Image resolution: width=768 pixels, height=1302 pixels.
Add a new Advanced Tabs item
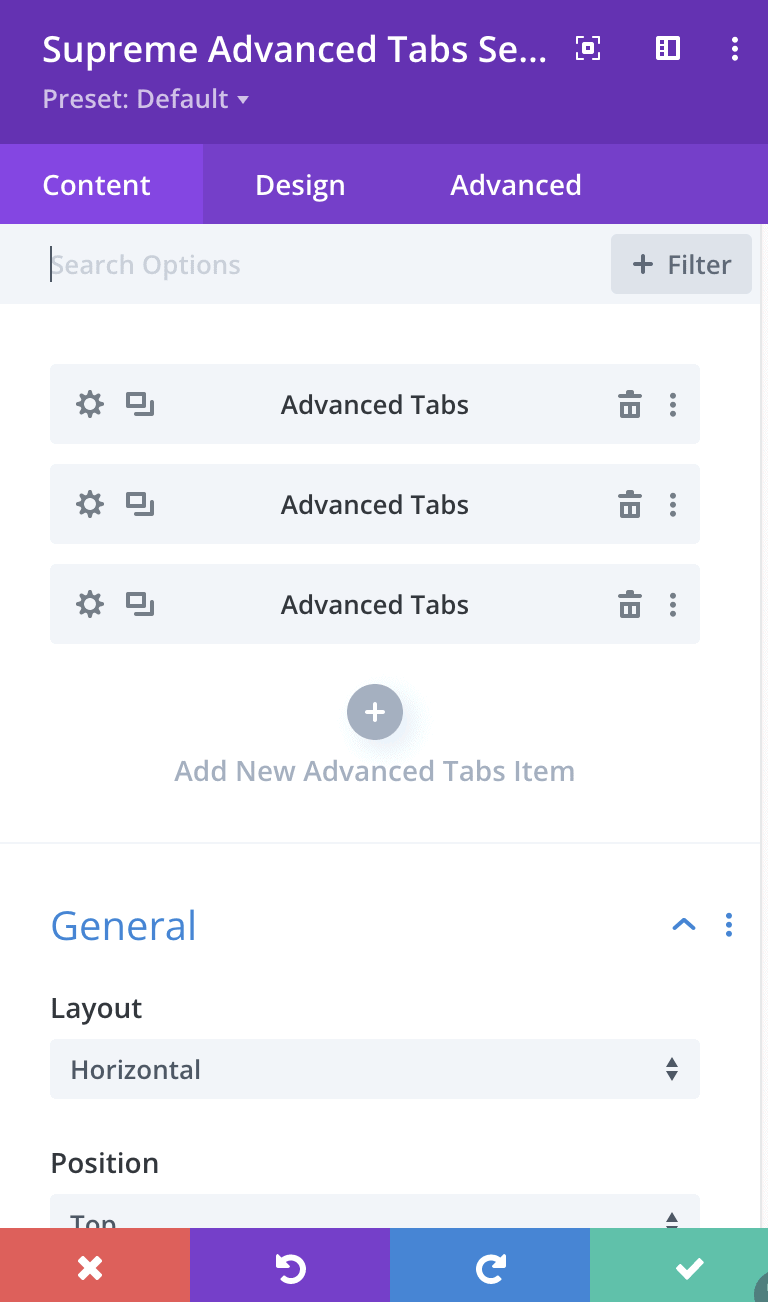click(x=375, y=712)
